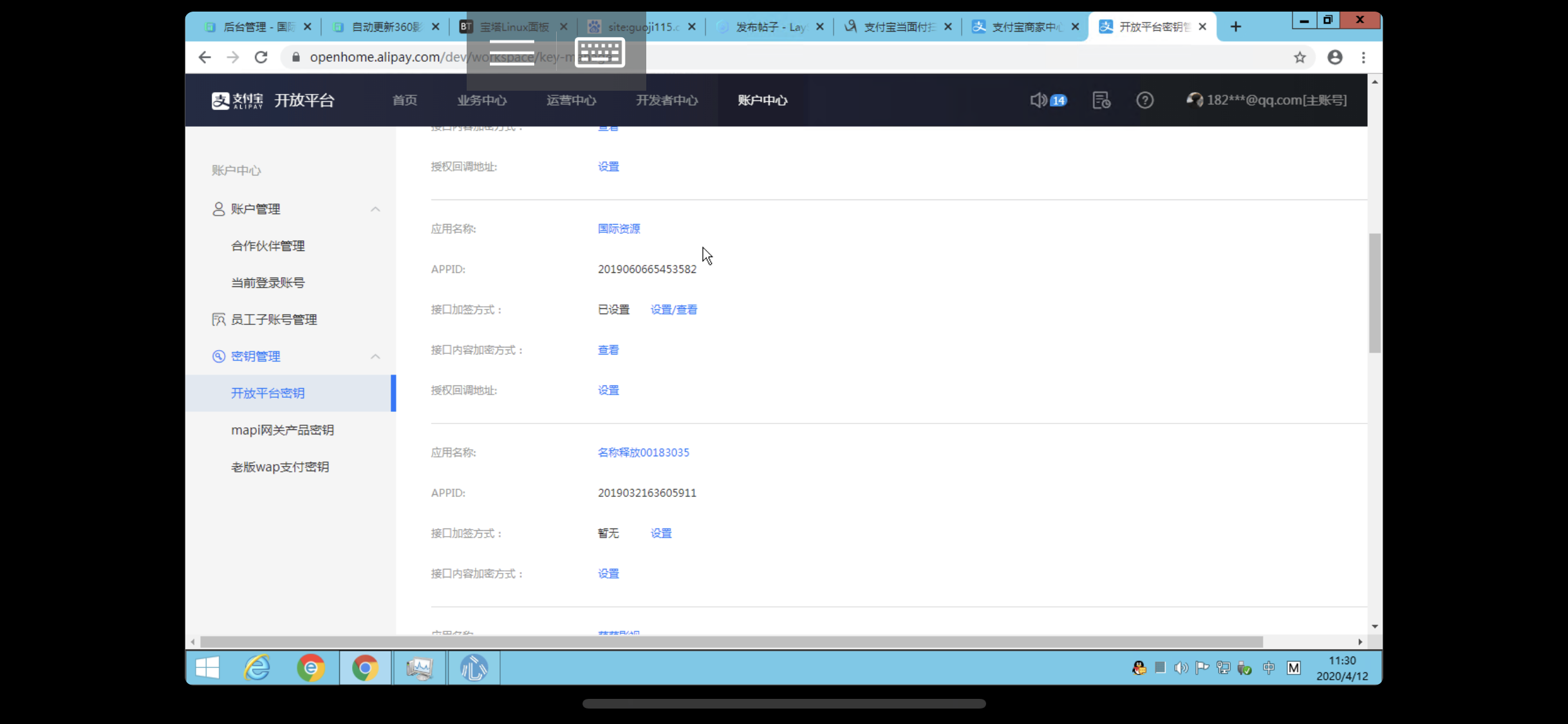Go back in the browser
The width and height of the screenshot is (1568, 724).
205,57
